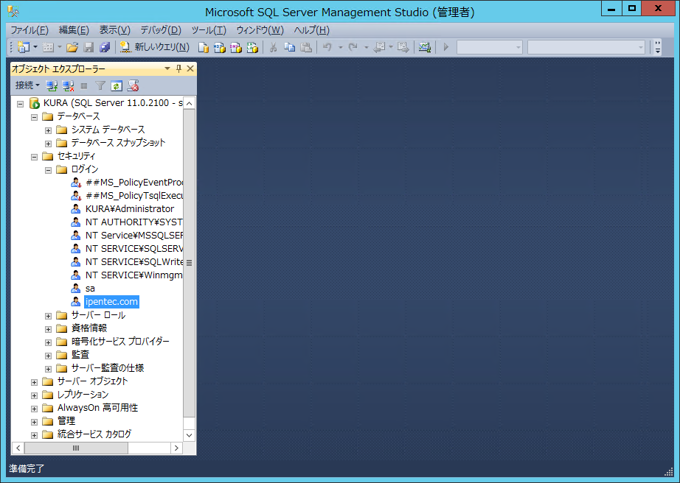Collapse the データベース folder
The width and height of the screenshot is (680, 483).
click(x=34, y=117)
